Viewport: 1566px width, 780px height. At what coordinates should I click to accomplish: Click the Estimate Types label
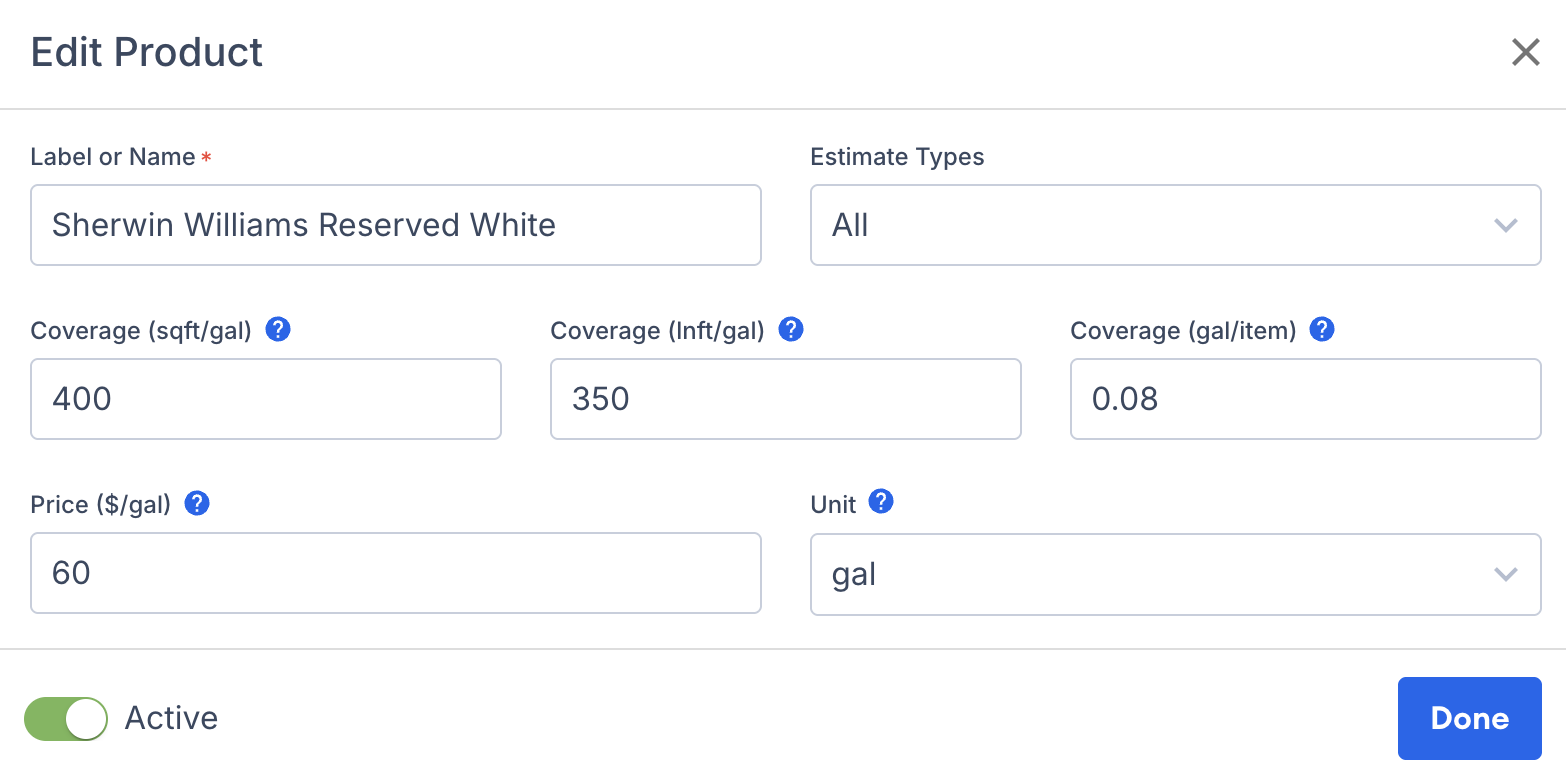897,157
